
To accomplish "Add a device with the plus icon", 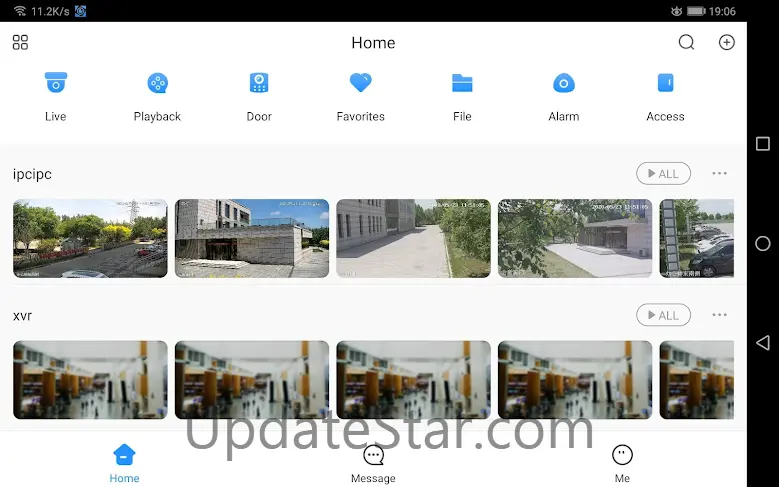I will coord(726,42).
